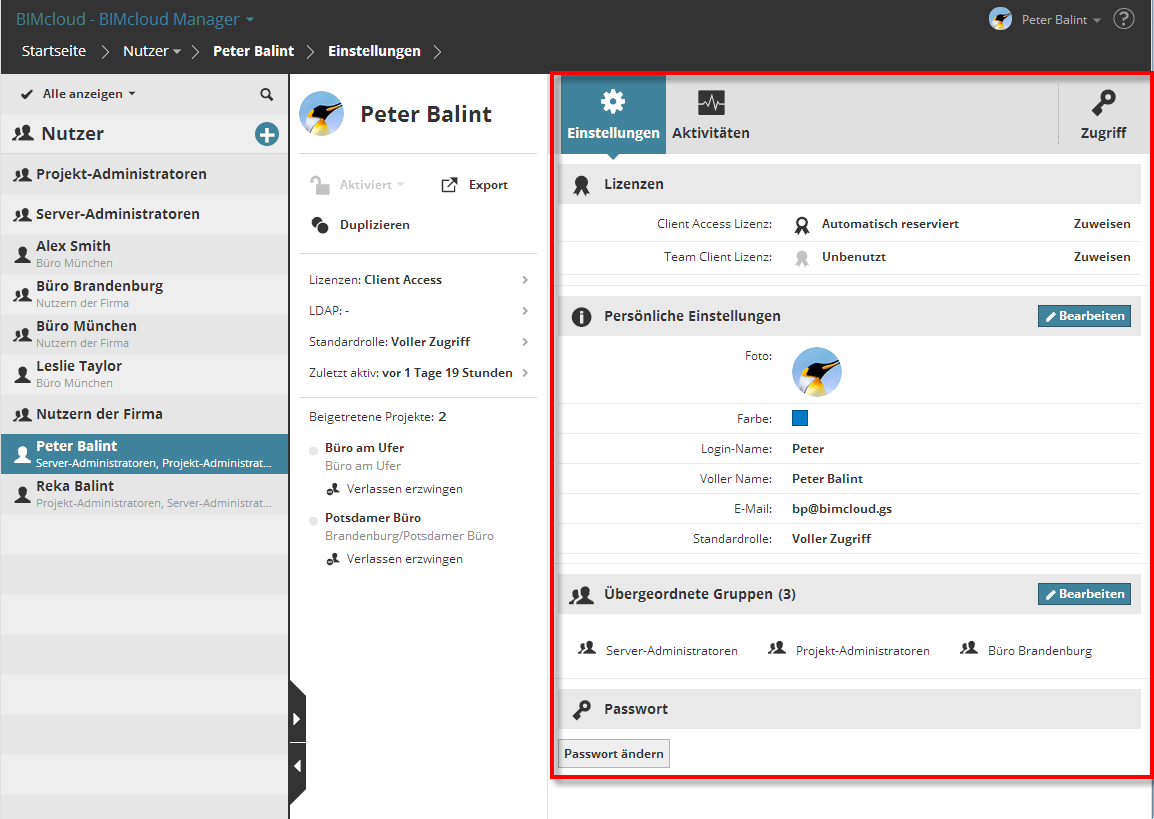Select Büro Brandenburg group in list

coord(144,294)
